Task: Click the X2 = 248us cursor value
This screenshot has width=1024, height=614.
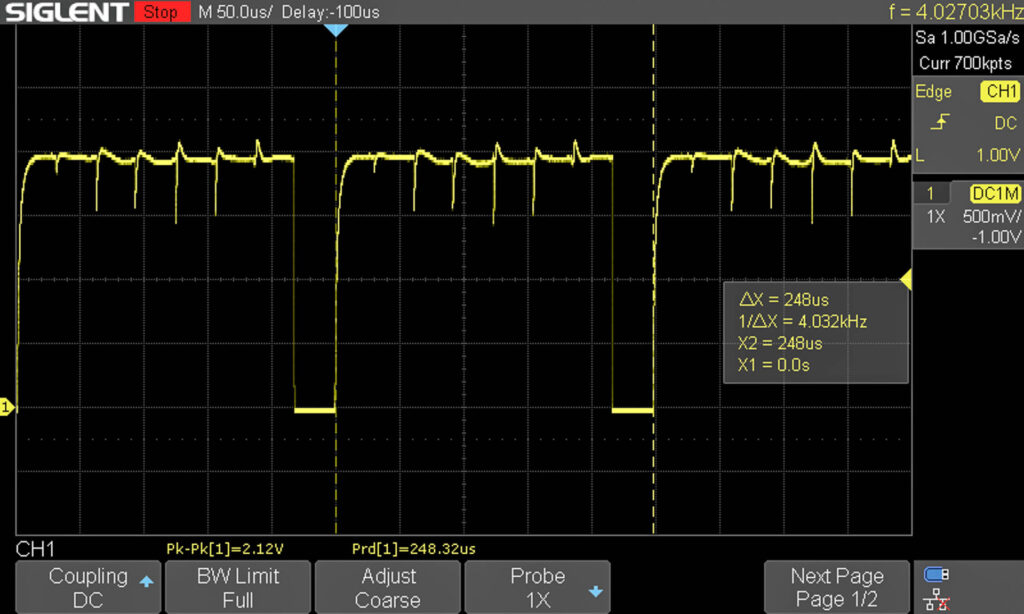Action: [x=780, y=343]
